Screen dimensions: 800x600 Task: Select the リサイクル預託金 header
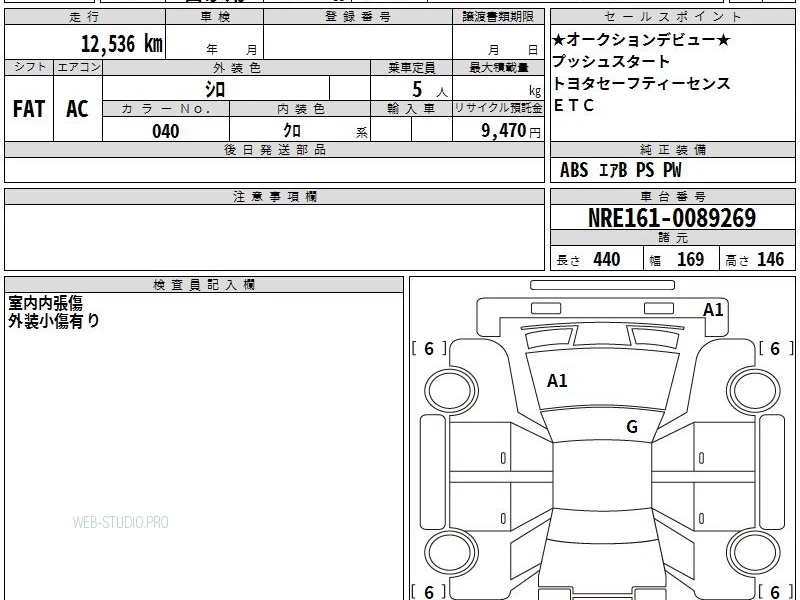(498, 108)
